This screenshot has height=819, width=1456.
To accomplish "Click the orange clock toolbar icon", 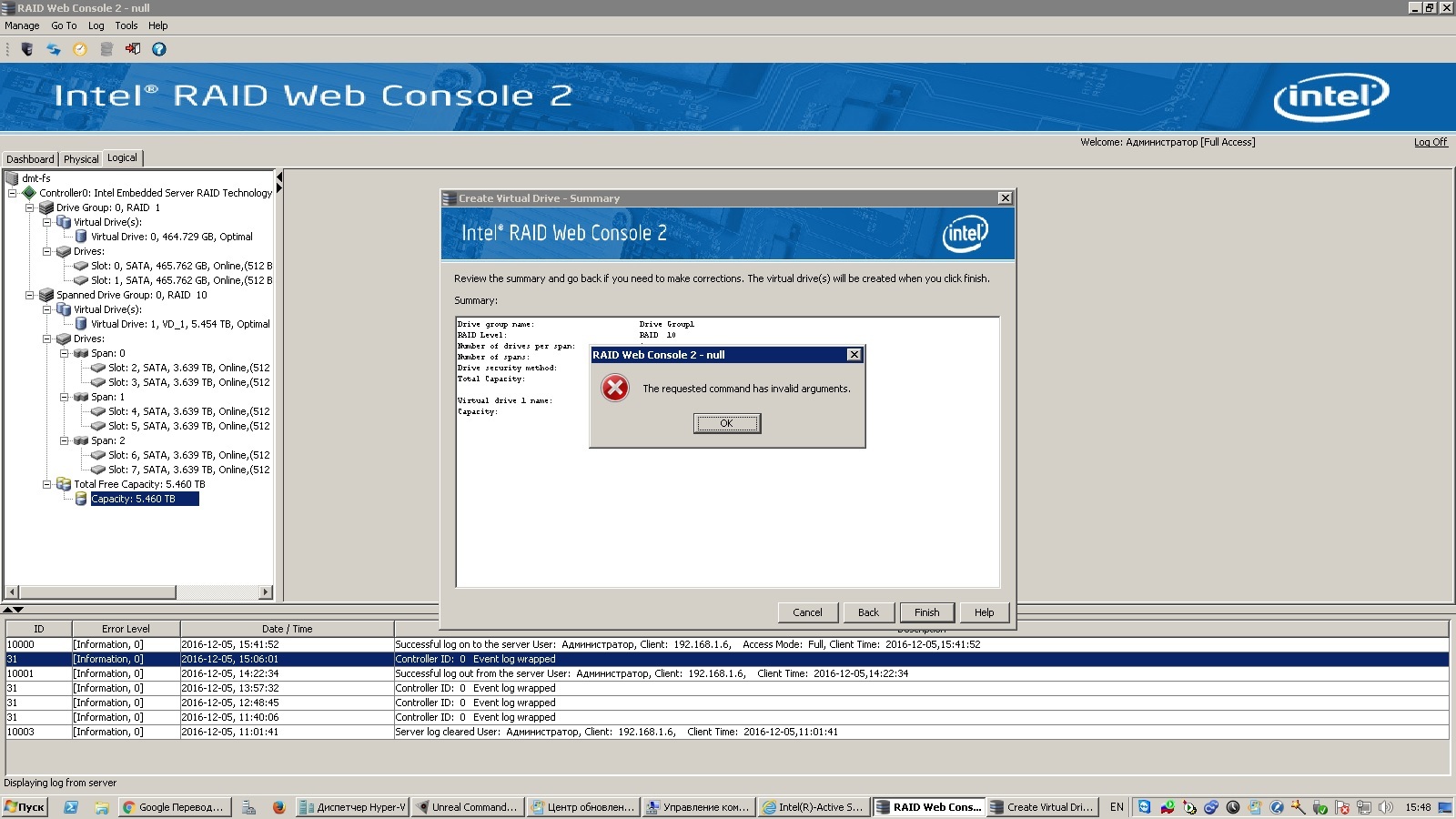I will [80, 49].
